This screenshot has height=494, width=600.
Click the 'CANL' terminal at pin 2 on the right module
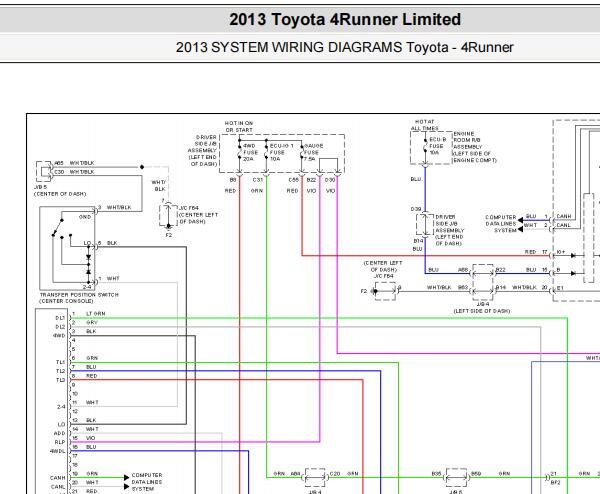[563, 225]
